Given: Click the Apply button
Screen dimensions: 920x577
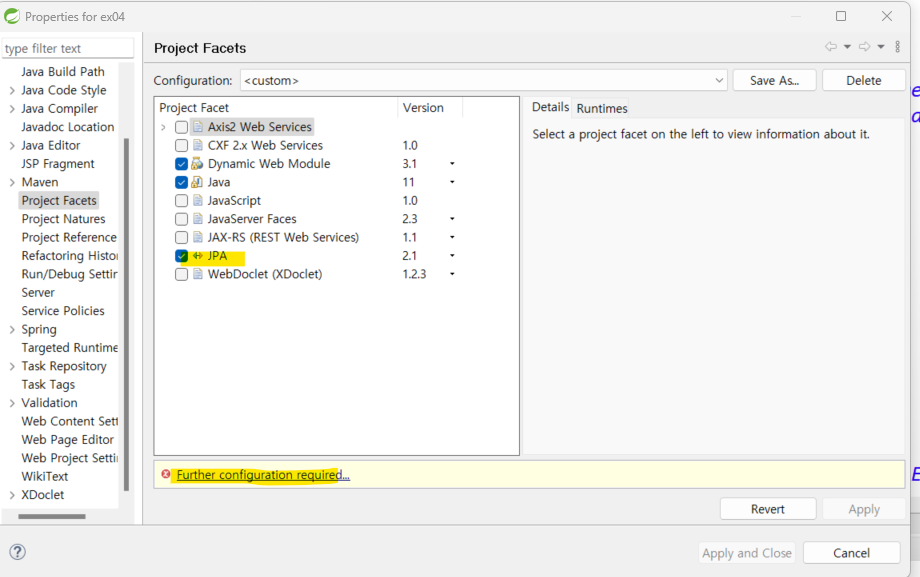Looking at the screenshot, I should [864, 509].
